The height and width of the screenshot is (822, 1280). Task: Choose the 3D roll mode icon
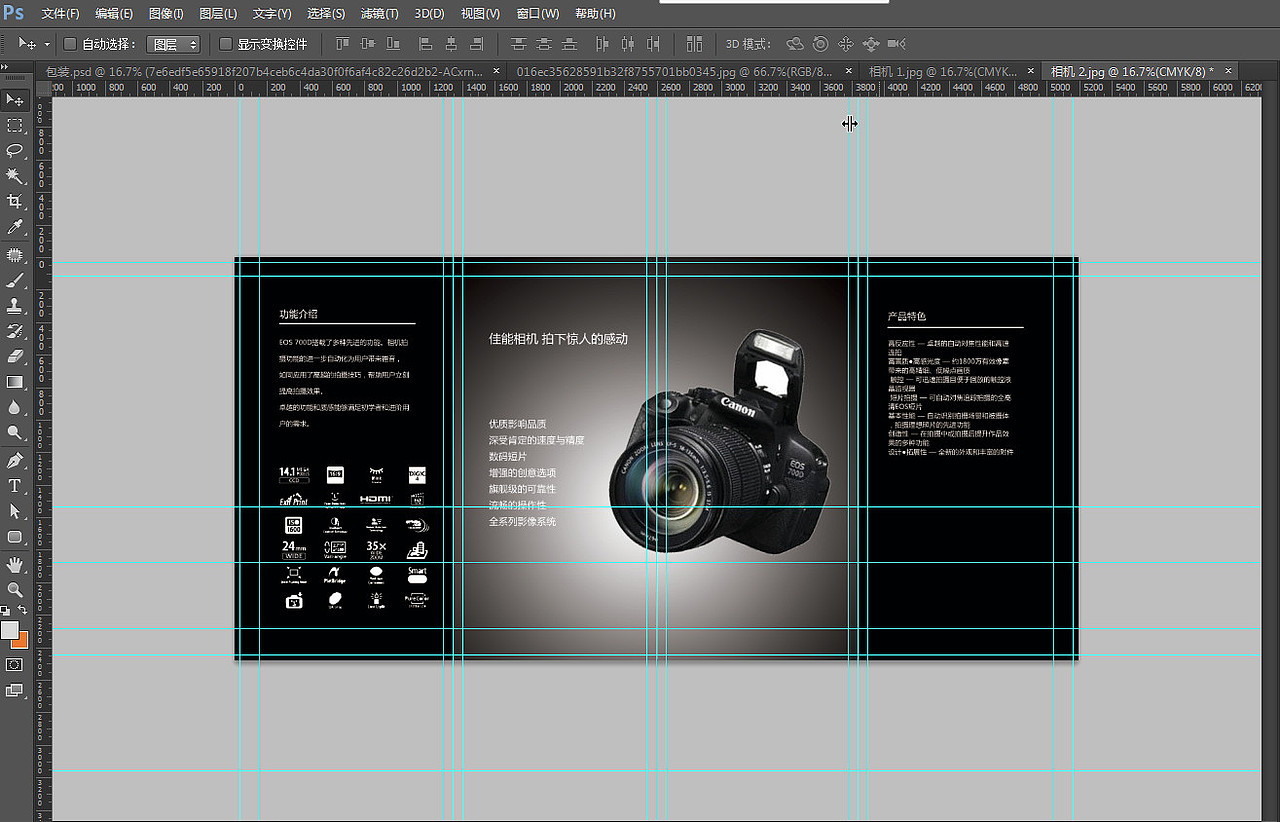click(x=820, y=44)
